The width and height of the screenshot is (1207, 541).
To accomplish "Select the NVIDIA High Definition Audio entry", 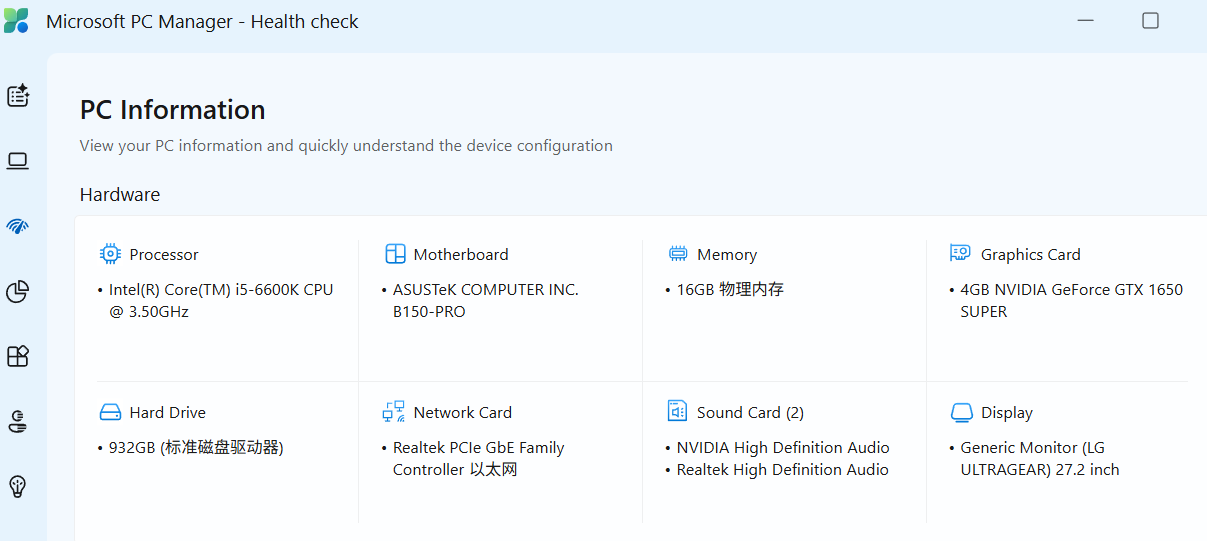I will pyautogui.click(x=783, y=448).
